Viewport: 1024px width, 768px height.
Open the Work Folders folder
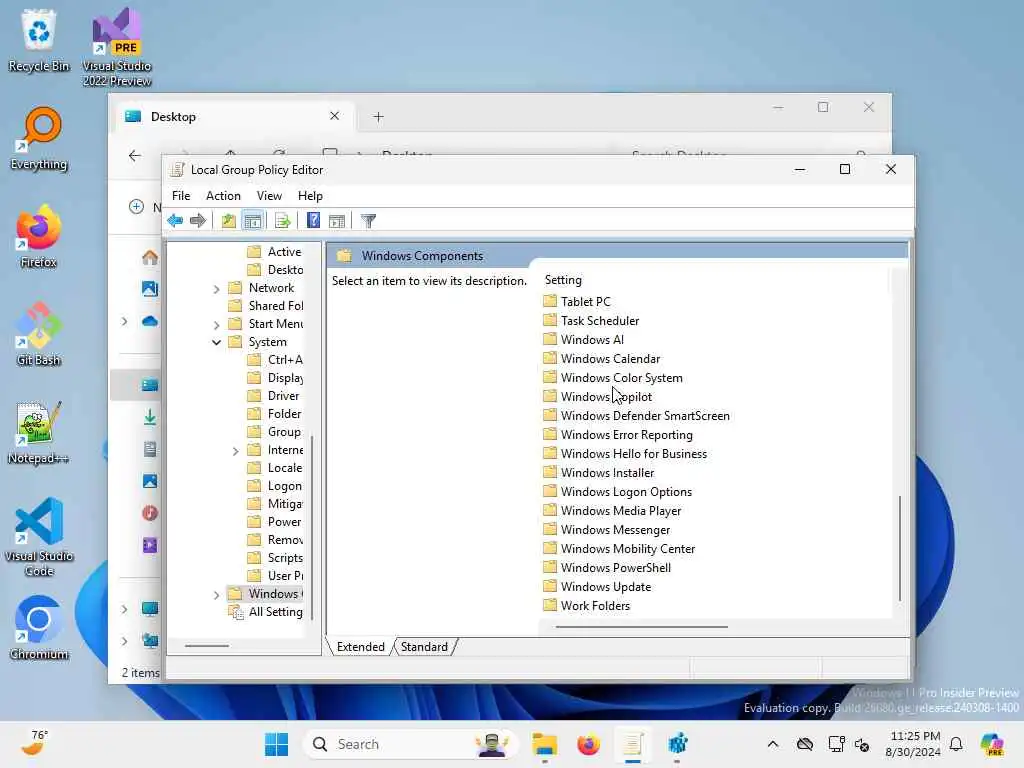(586, 605)
